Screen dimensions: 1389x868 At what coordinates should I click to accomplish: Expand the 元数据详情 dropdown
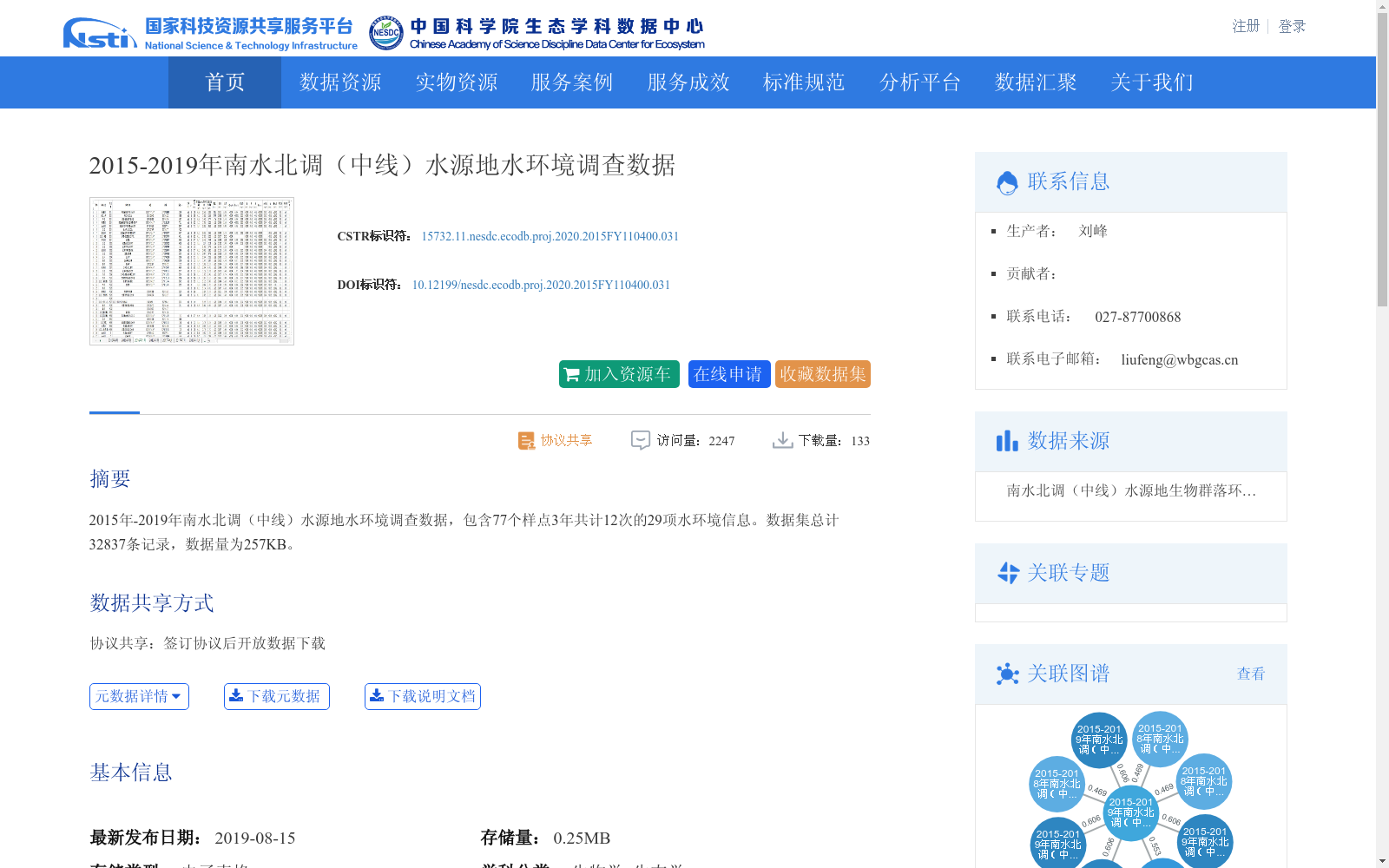tap(139, 696)
